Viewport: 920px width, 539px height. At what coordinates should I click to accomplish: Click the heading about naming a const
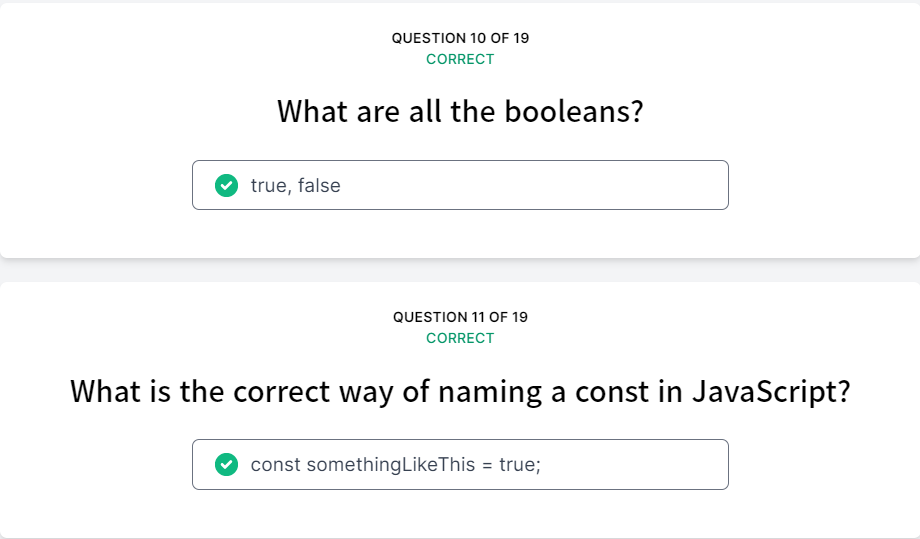460,390
